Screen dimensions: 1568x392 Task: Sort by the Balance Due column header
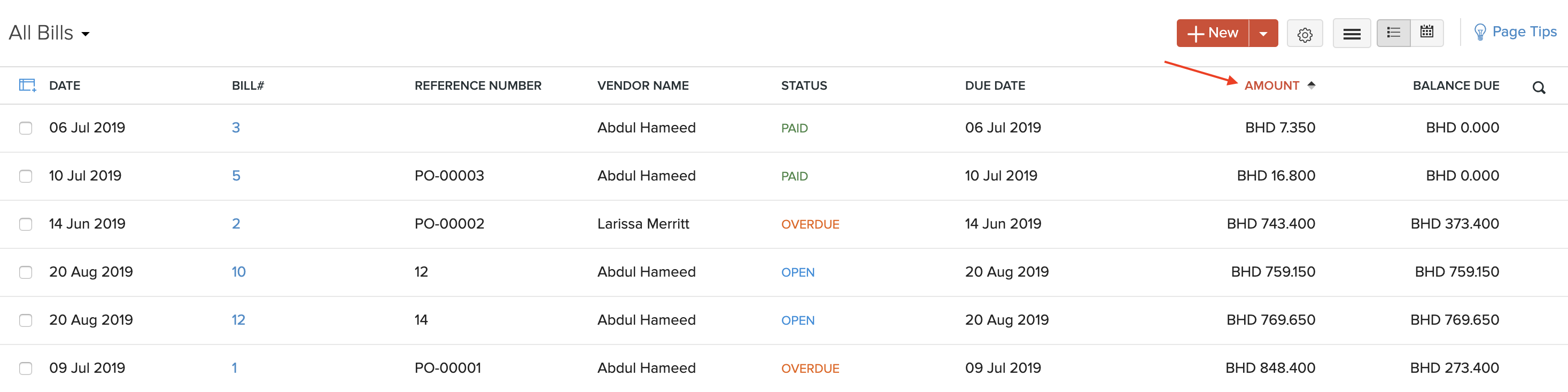[1455, 86]
